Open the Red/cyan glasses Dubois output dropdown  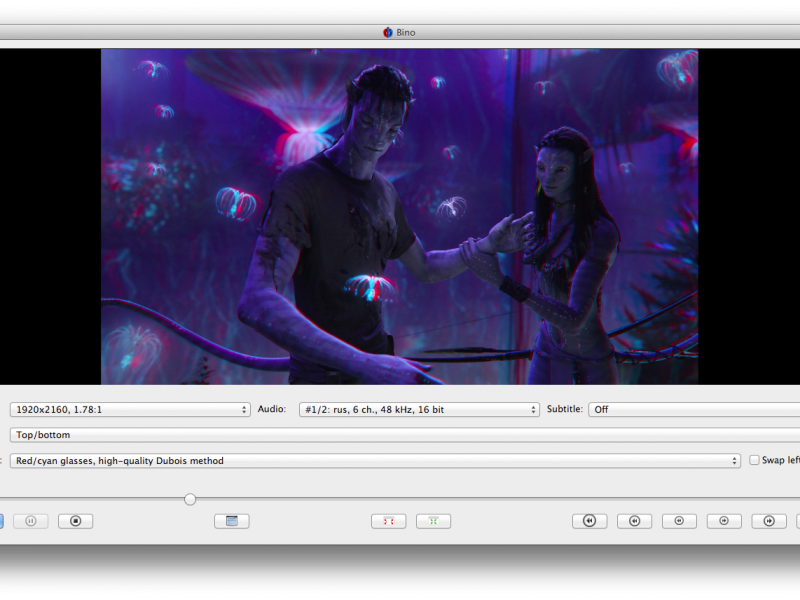(x=375, y=461)
